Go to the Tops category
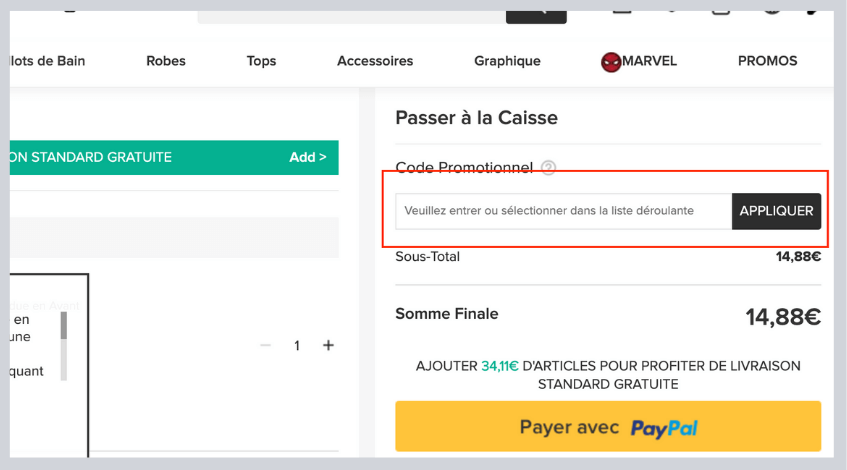 tap(261, 61)
